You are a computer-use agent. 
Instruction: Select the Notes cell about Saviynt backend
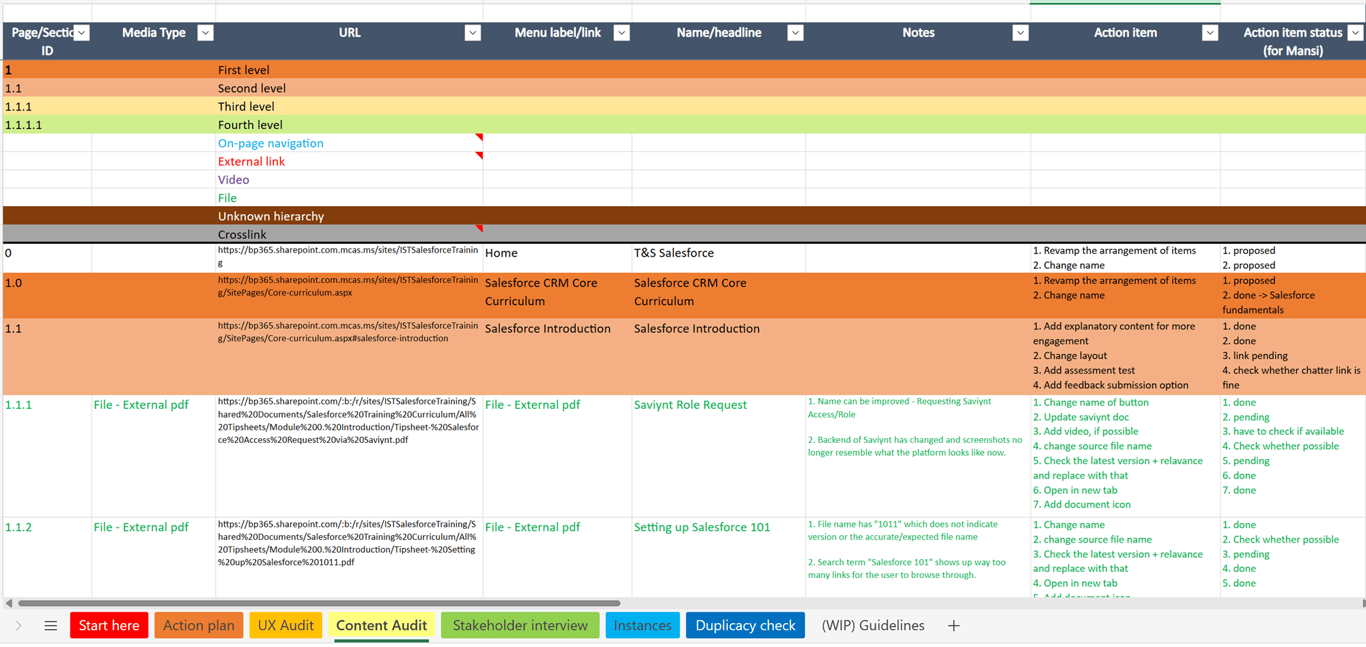pos(918,456)
